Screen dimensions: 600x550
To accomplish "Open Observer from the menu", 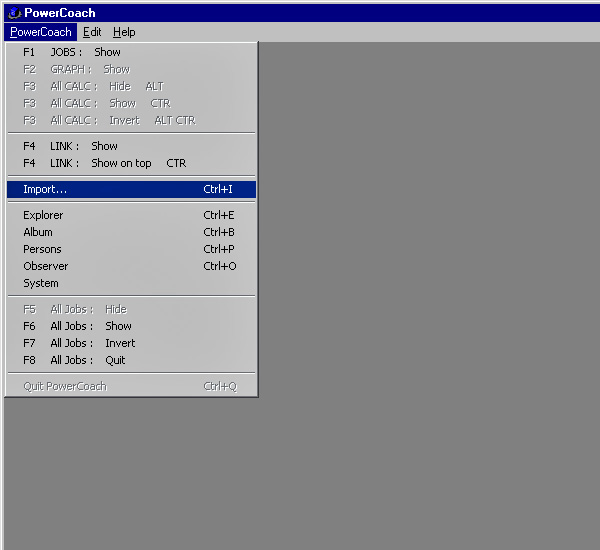I will click(x=131, y=266).
